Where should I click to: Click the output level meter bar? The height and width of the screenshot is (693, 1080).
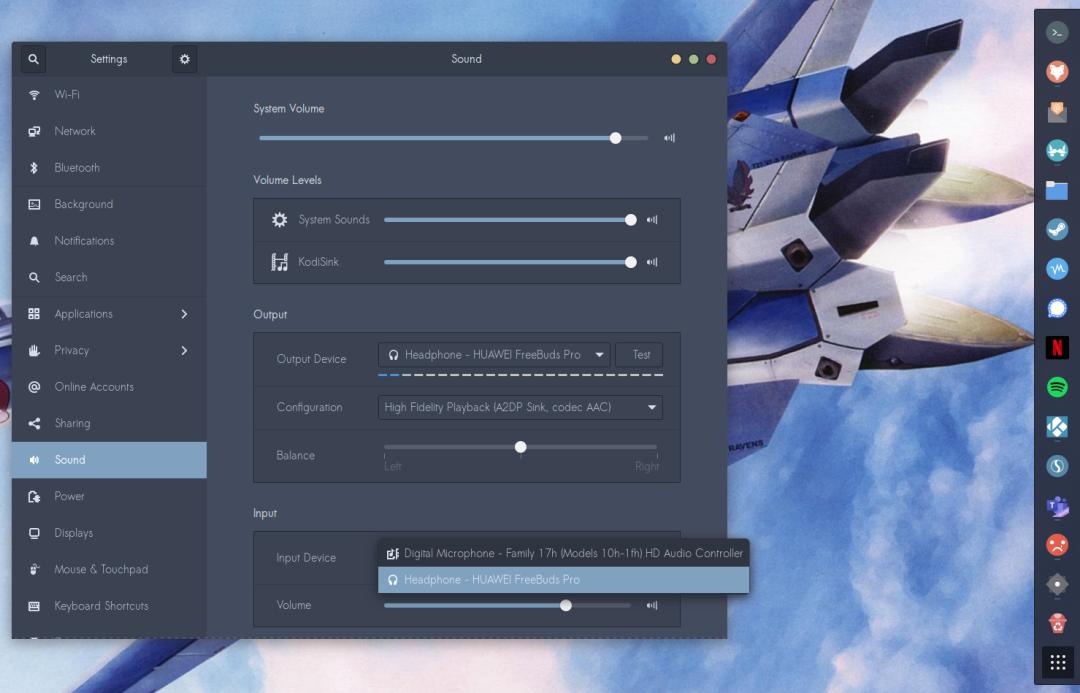click(521, 375)
